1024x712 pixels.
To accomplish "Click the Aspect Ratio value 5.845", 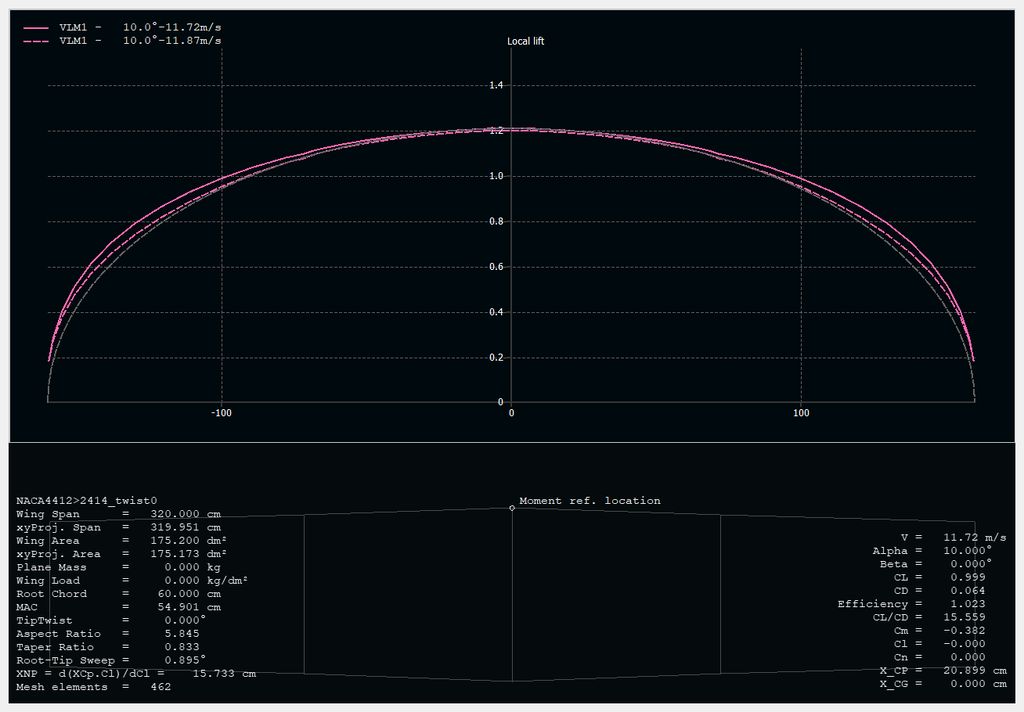I will [x=184, y=634].
